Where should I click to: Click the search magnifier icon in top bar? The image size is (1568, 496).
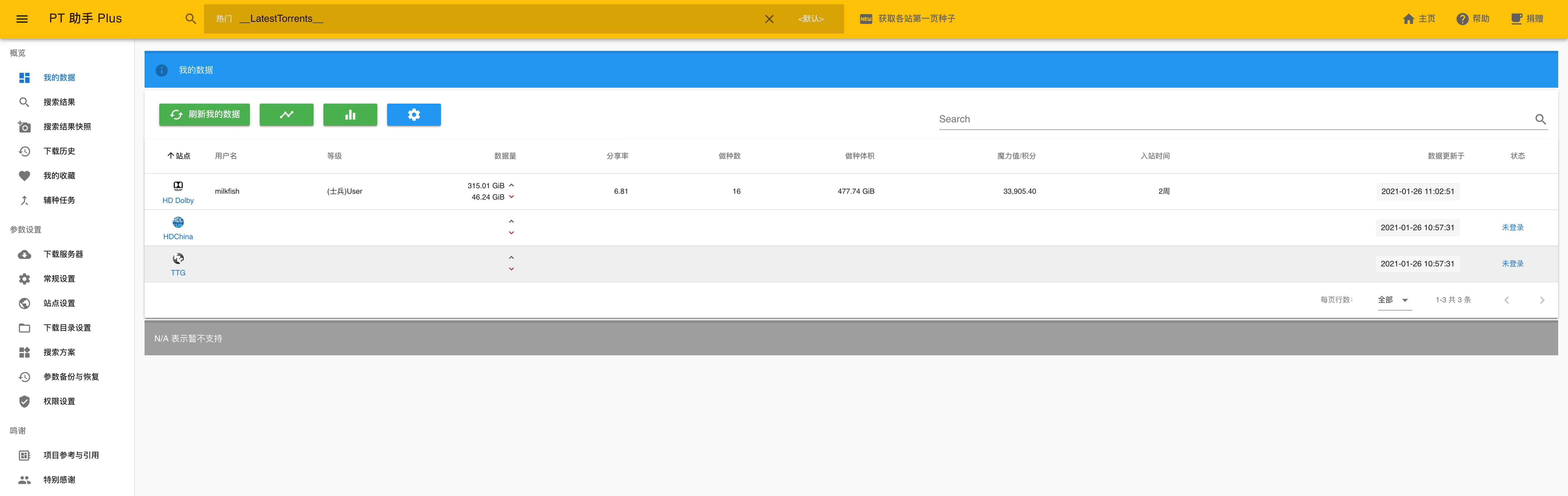click(190, 19)
